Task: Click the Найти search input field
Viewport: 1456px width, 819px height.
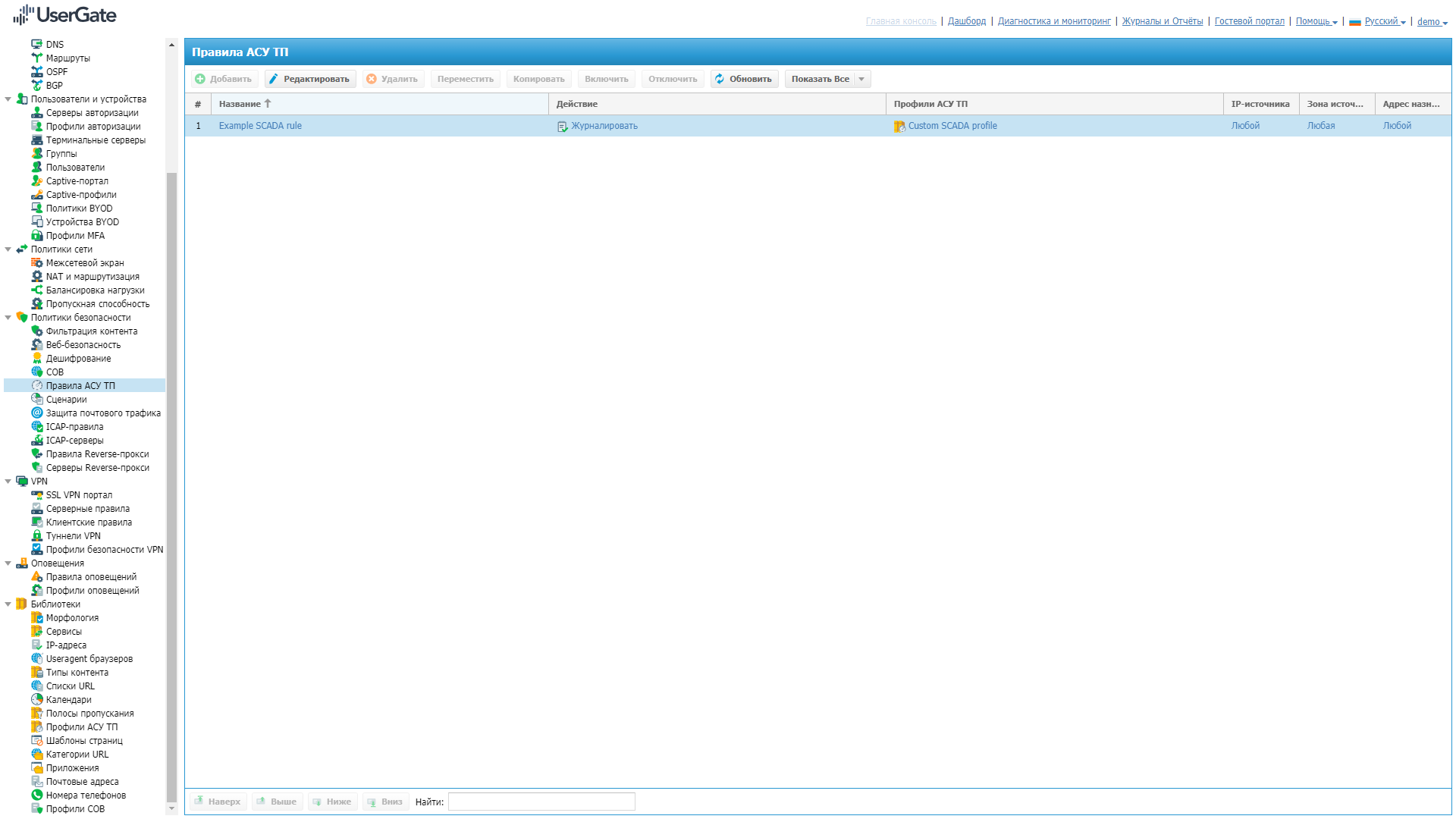Action: point(541,802)
